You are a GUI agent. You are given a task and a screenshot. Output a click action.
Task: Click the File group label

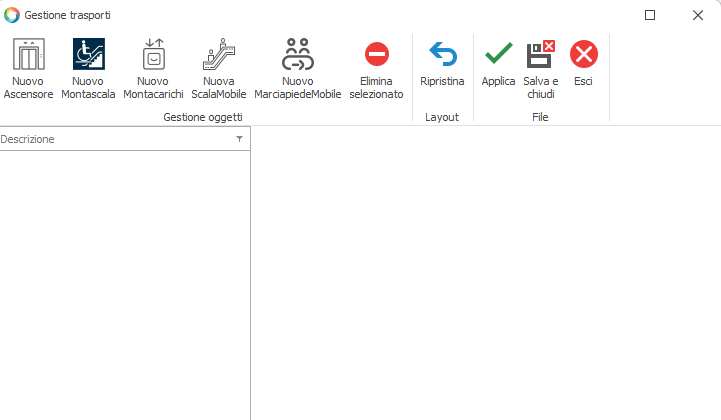click(x=540, y=117)
